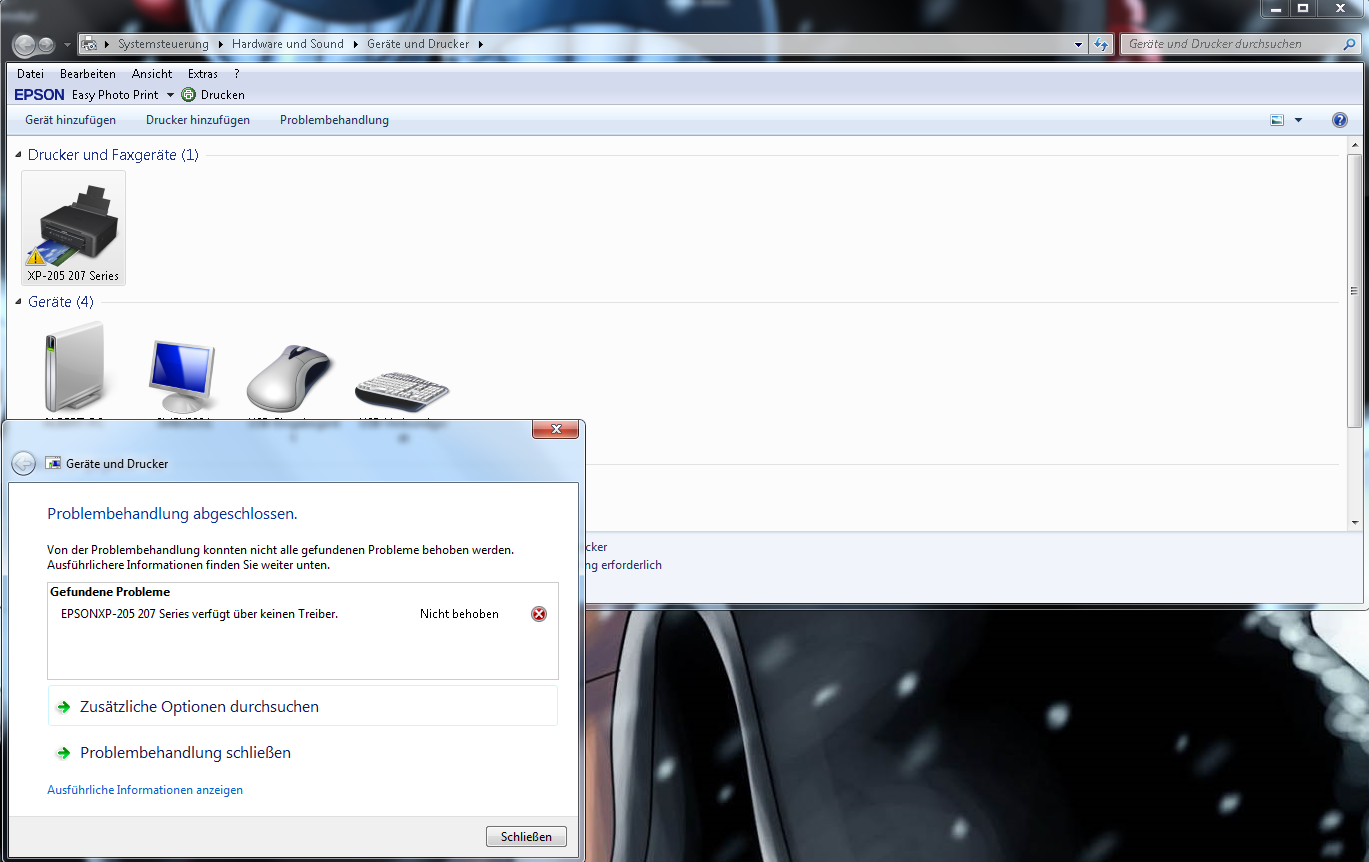
Task: Collapse the Drucker und Faxgeräte group
Action: tap(18, 155)
